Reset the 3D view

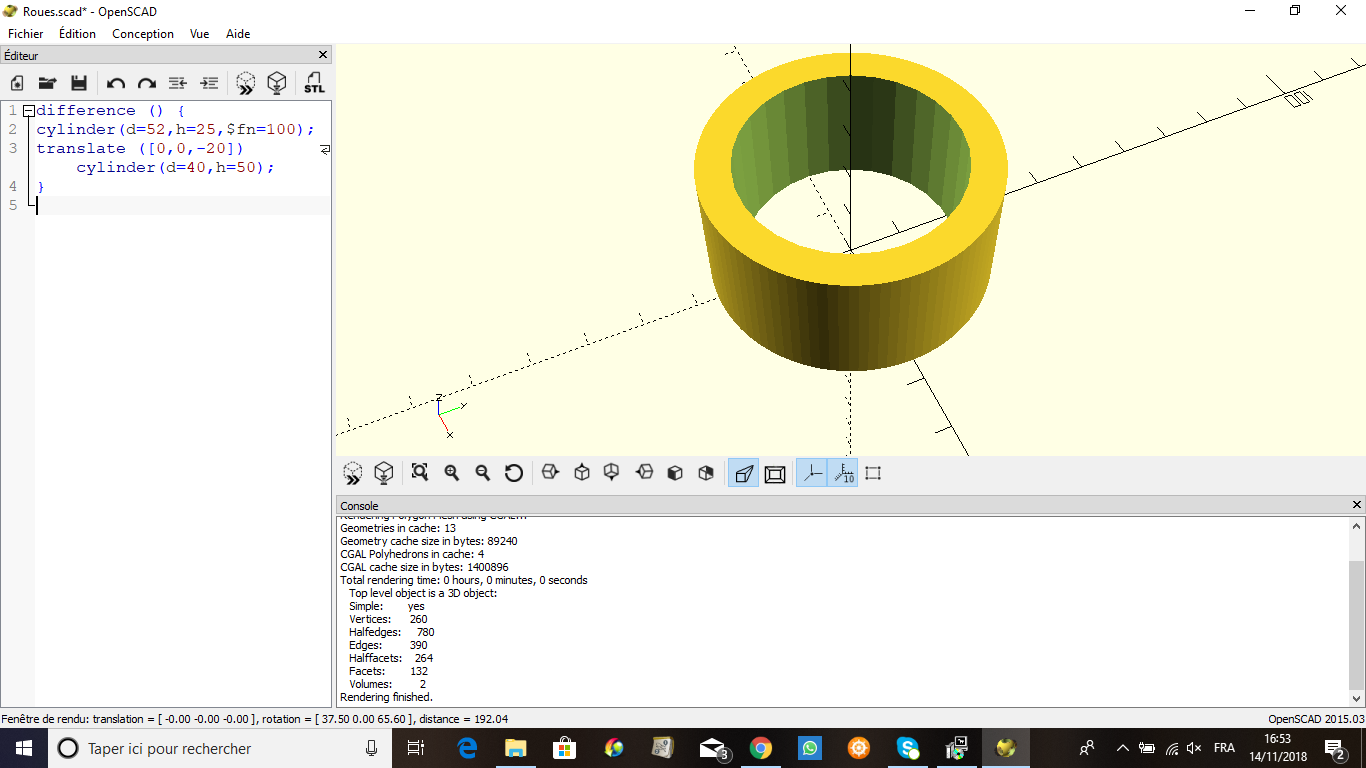514,473
